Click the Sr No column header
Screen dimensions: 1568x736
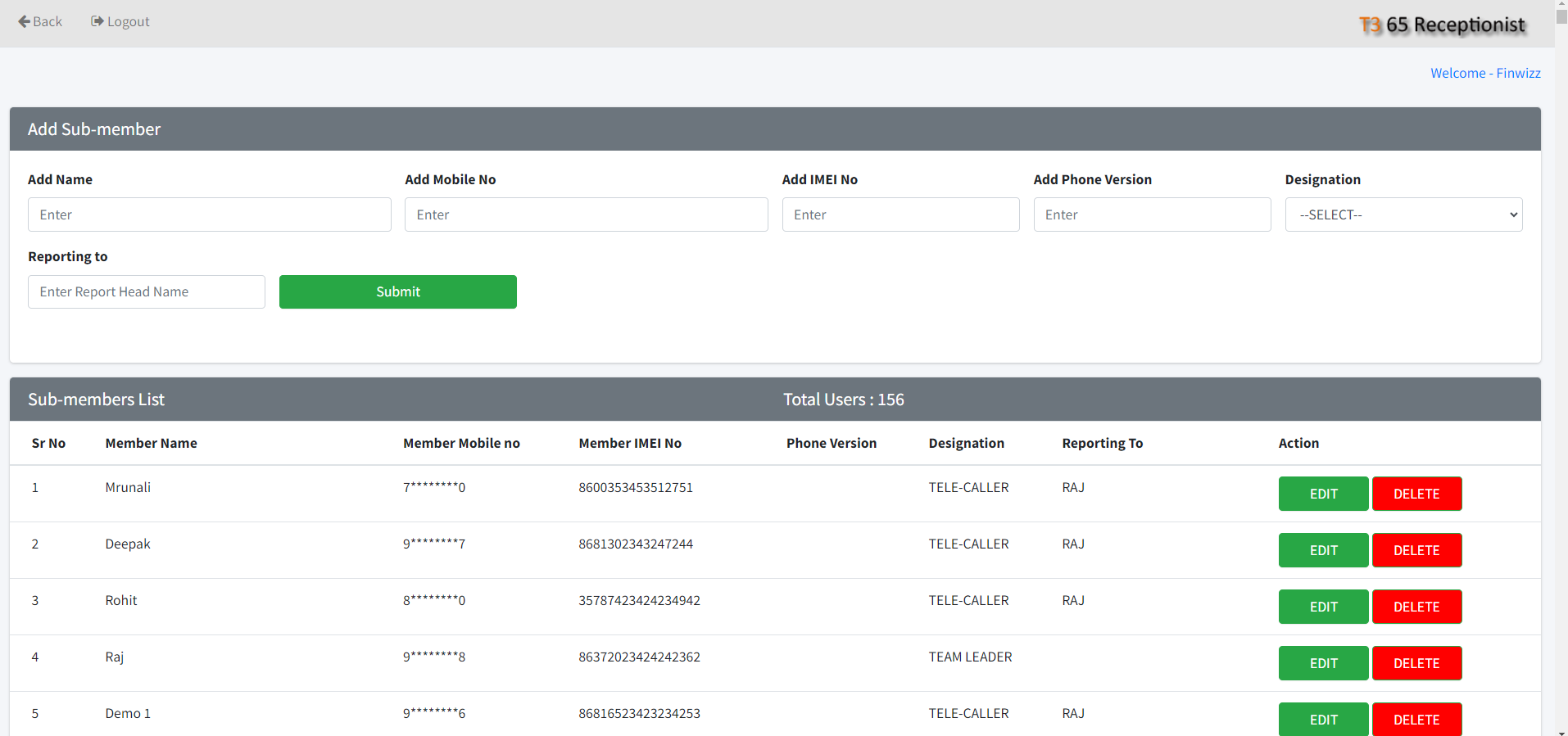tap(48, 443)
